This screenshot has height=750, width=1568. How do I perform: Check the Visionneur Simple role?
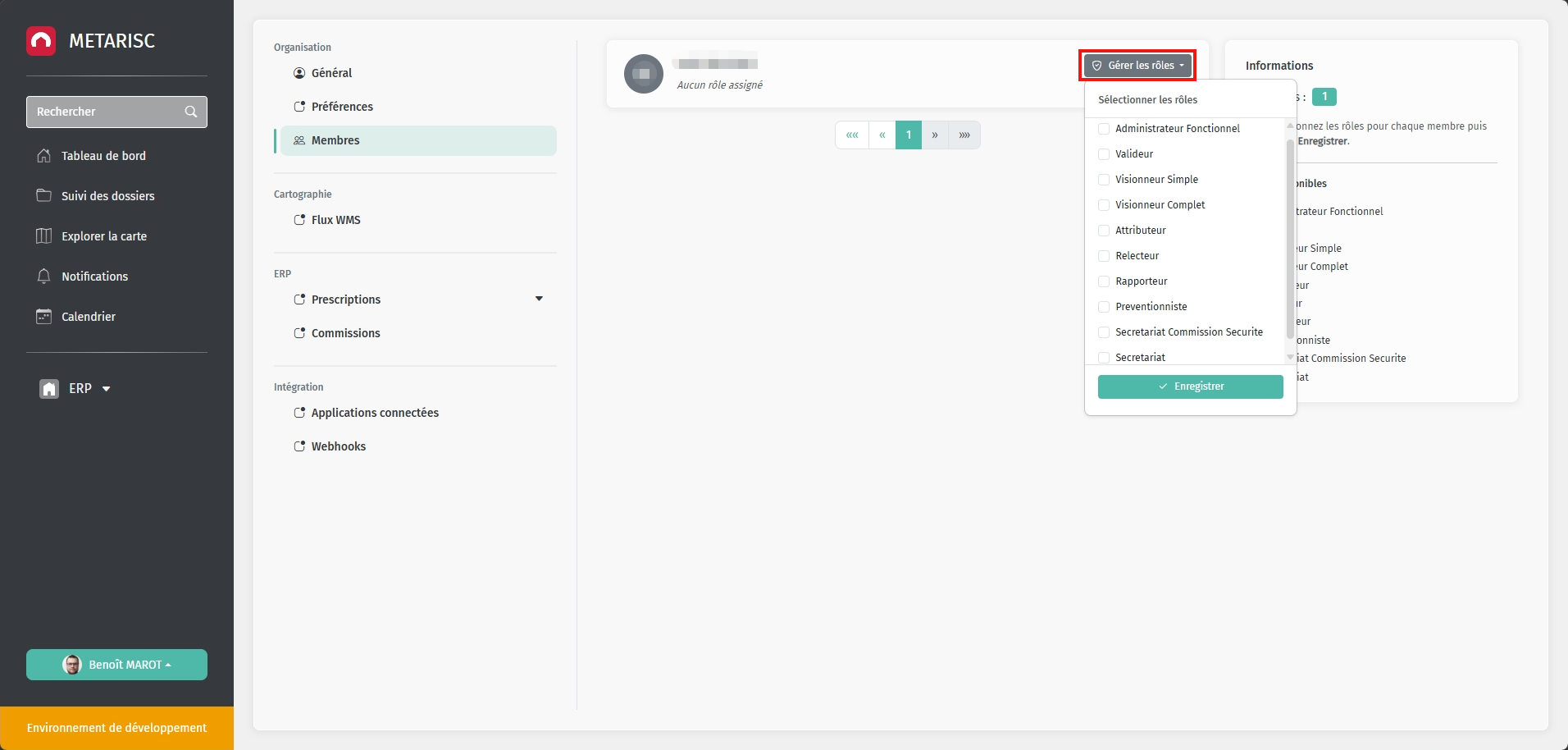(x=1104, y=180)
